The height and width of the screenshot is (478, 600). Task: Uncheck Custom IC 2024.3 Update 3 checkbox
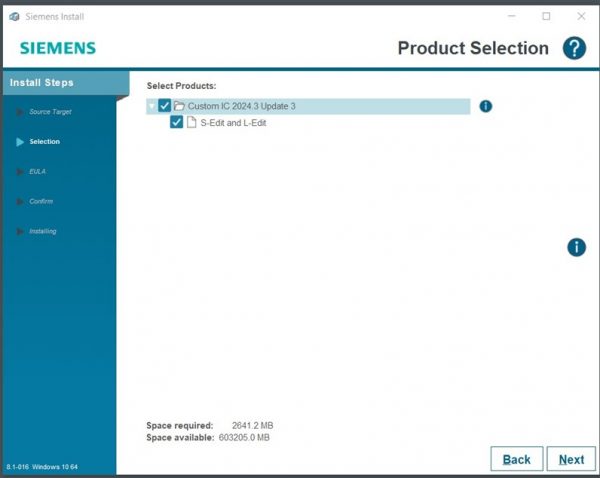[x=165, y=106]
